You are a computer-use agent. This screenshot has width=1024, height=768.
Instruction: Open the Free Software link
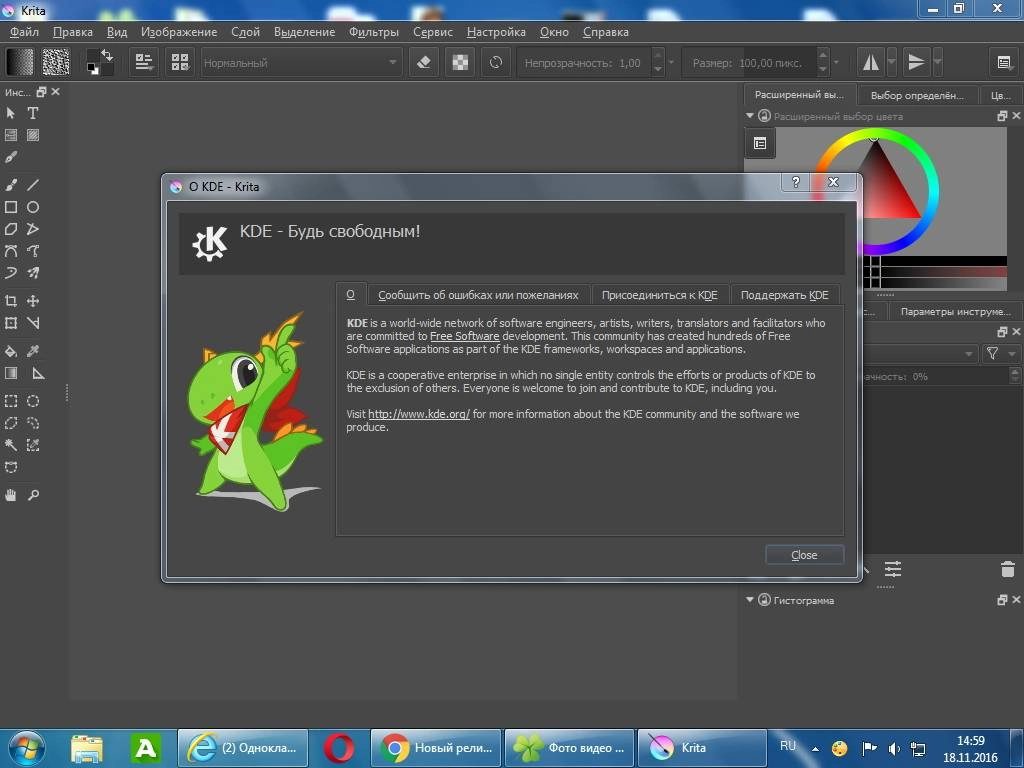pyautogui.click(x=464, y=336)
